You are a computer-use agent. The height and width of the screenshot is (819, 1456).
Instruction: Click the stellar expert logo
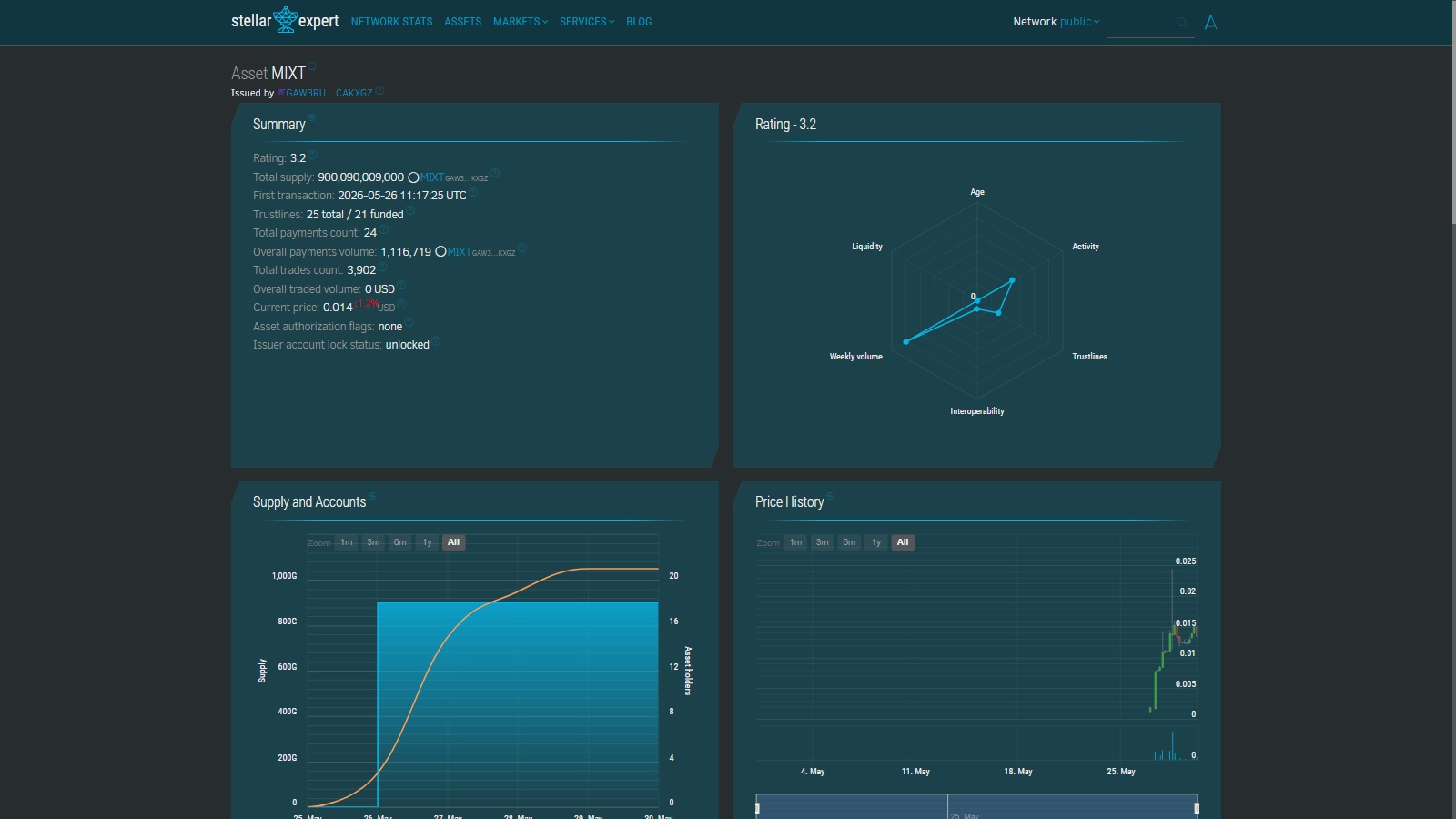[x=285, y=21]
